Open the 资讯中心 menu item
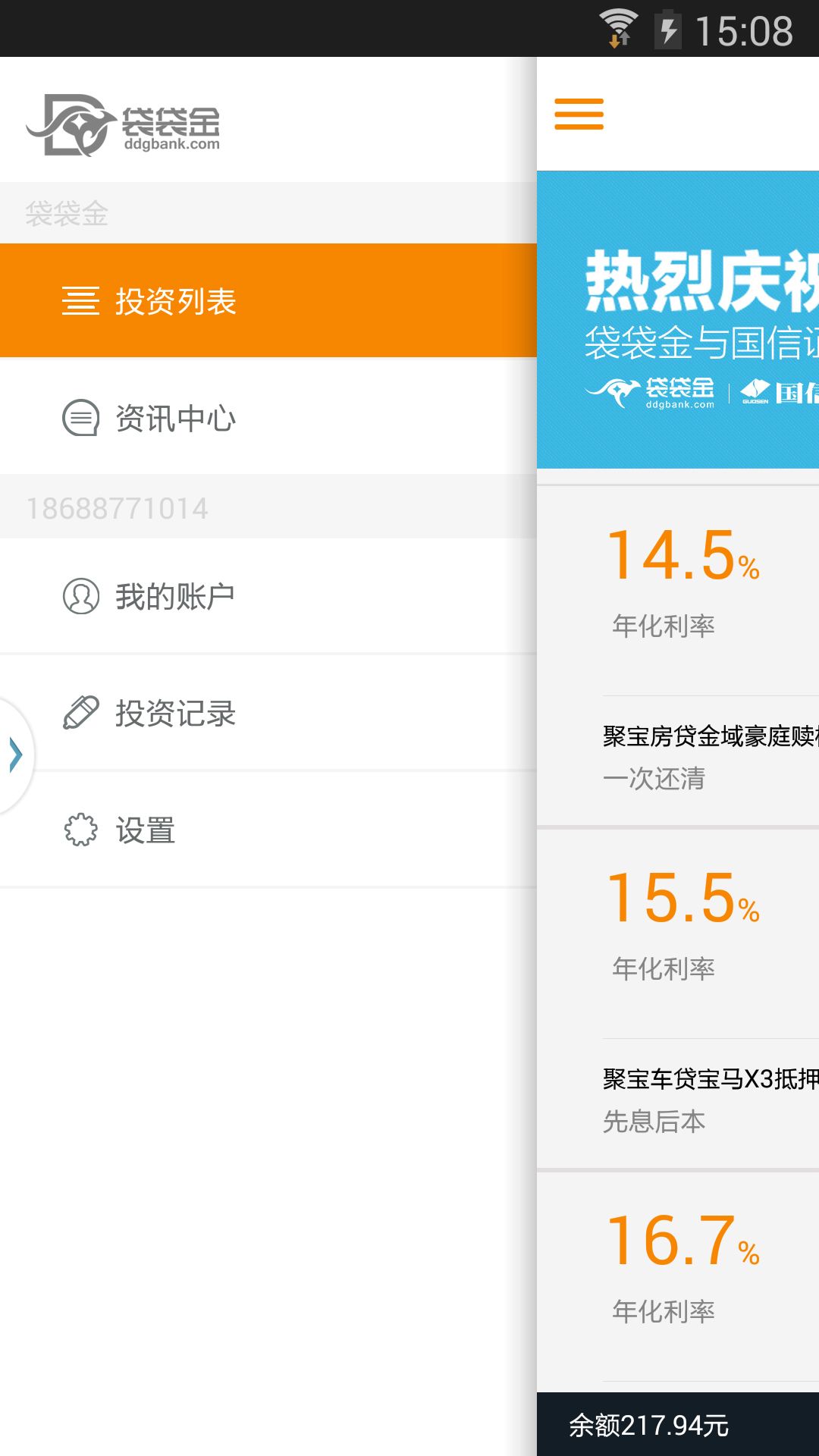Viewport: 819px width, 1456px height. tap(268, 417)
